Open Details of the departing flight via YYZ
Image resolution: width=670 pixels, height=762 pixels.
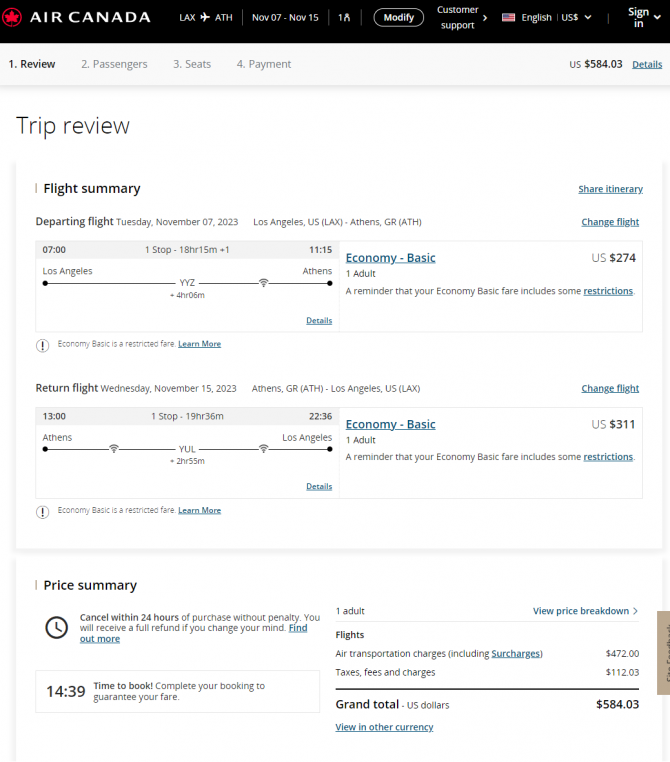point(319,321)
